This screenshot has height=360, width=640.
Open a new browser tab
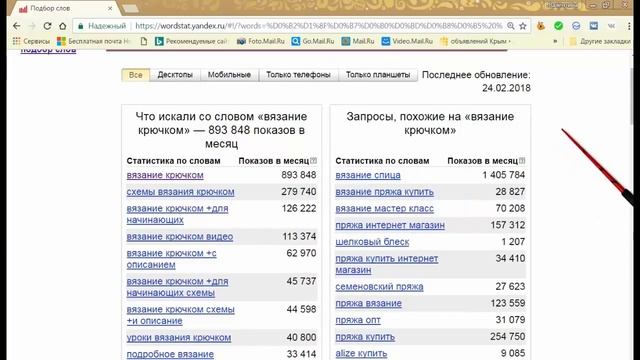pos(131,9)
